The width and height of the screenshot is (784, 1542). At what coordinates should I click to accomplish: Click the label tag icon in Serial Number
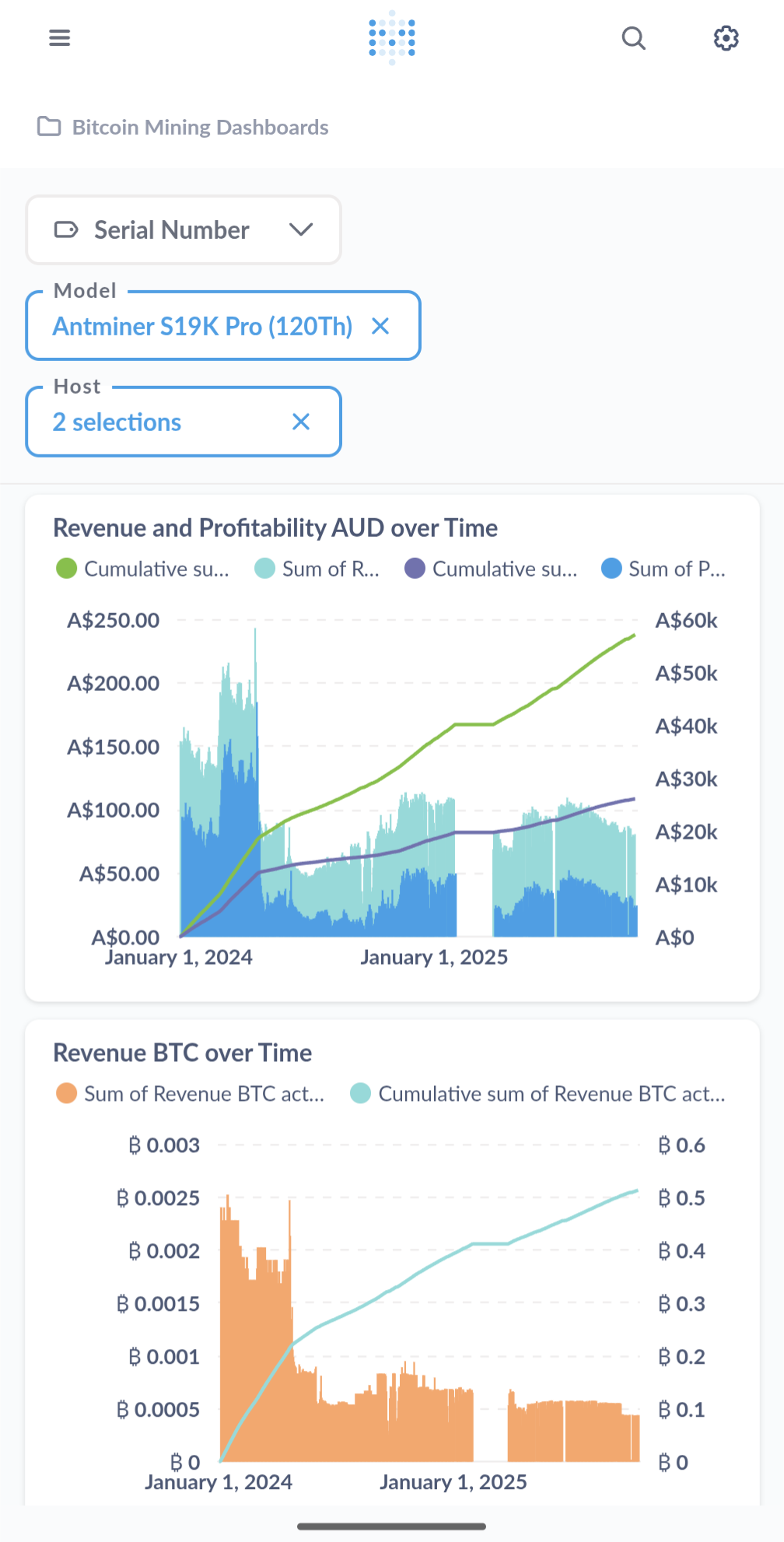(x=66, y=230)
